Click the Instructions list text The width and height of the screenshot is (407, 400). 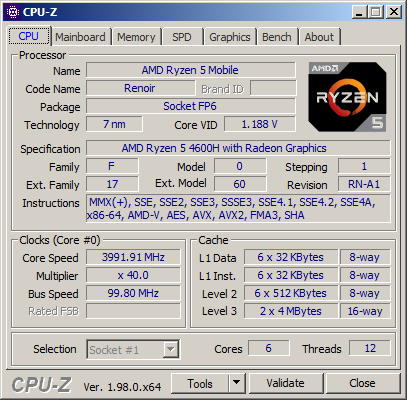pyautogui.click(x=238, y=209)
